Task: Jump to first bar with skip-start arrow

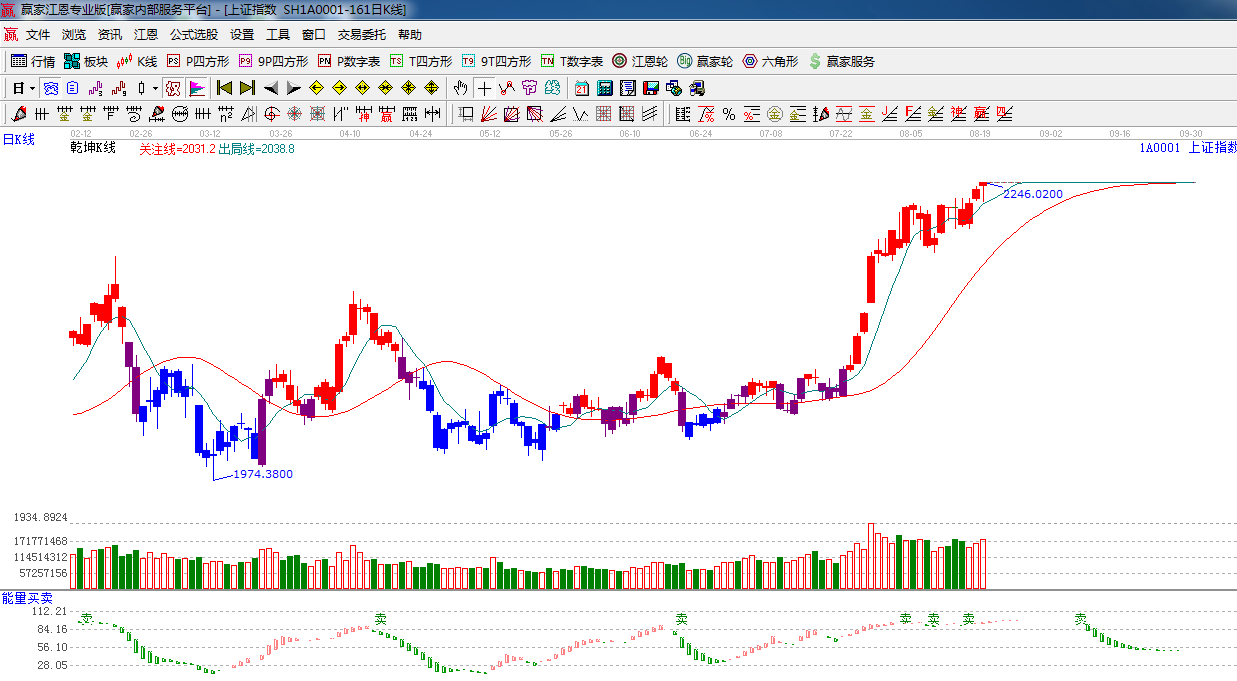Action: tap(224, 88)
